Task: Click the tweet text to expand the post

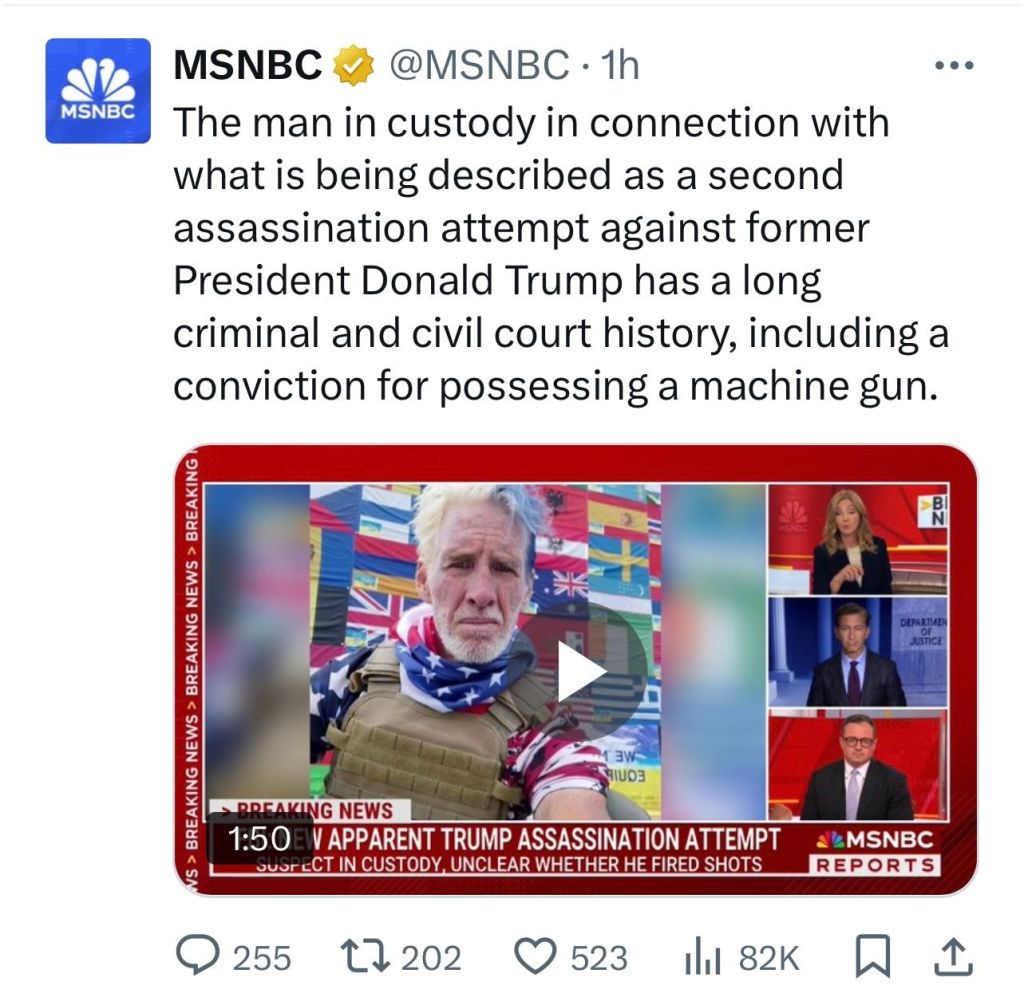Action: pyautogui.click(x=560, y=255)
